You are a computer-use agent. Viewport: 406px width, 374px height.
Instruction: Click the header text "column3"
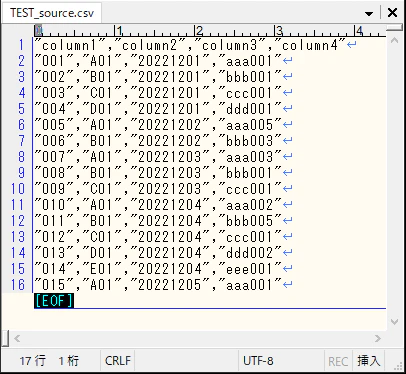pyautogui.click(x=230, y=45)
